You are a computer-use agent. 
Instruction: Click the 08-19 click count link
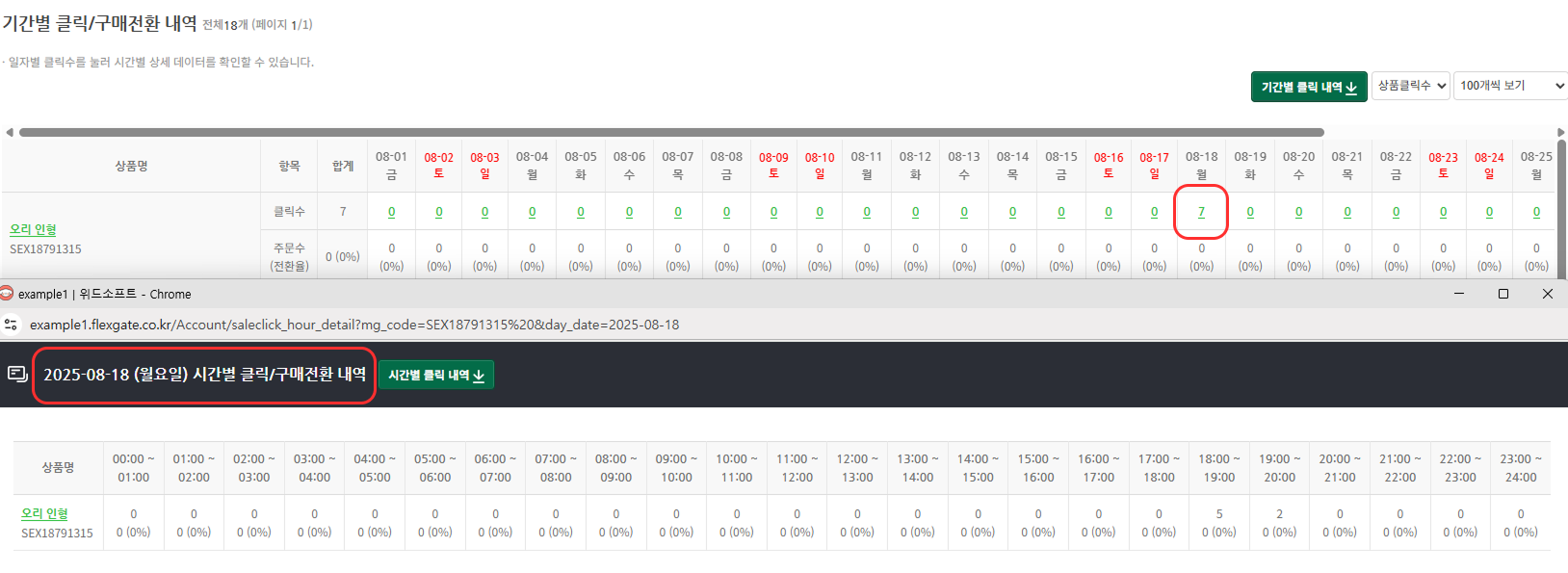click(x=1250, y=212)
